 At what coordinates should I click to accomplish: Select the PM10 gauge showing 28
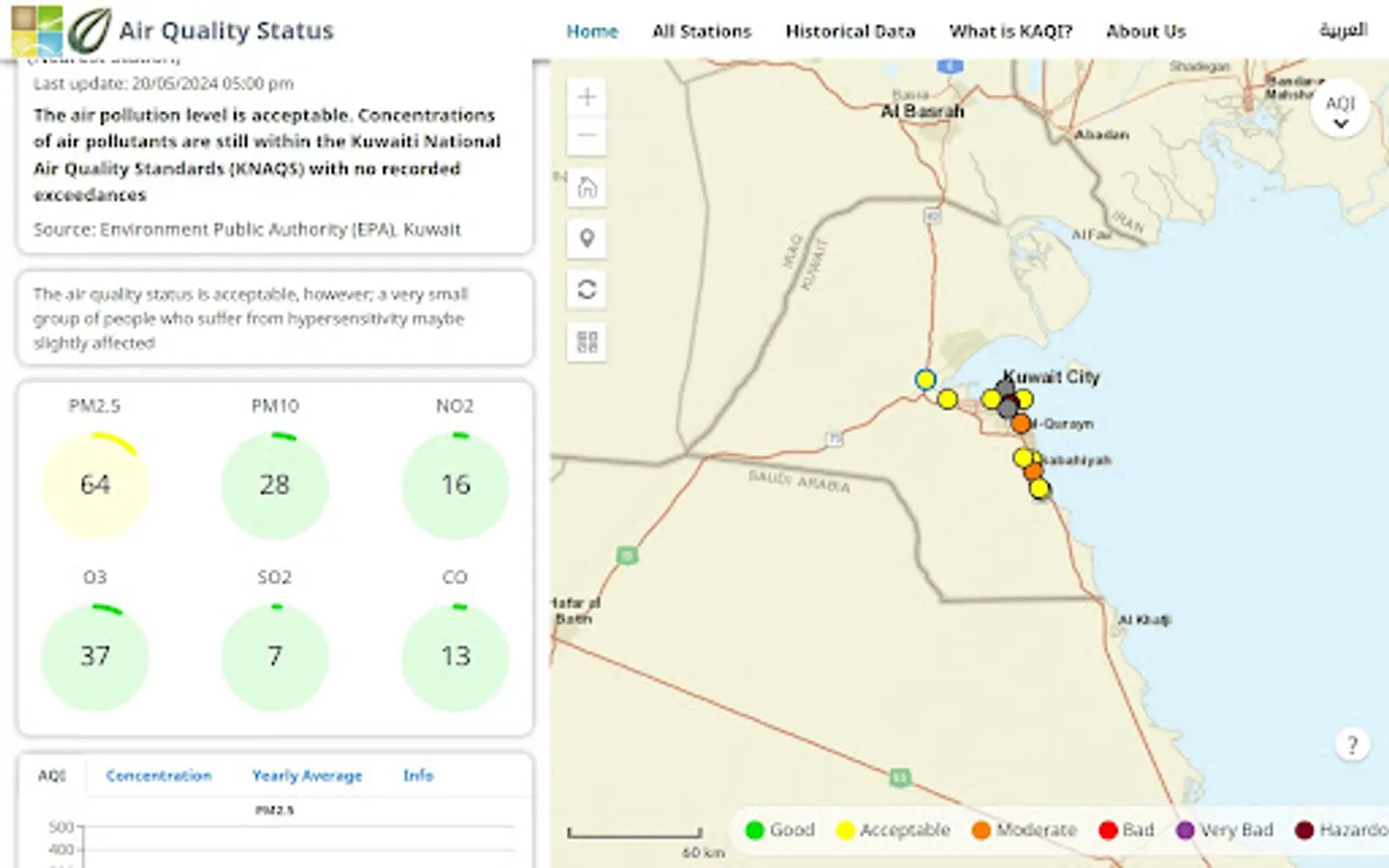click(x=275, y=485)
